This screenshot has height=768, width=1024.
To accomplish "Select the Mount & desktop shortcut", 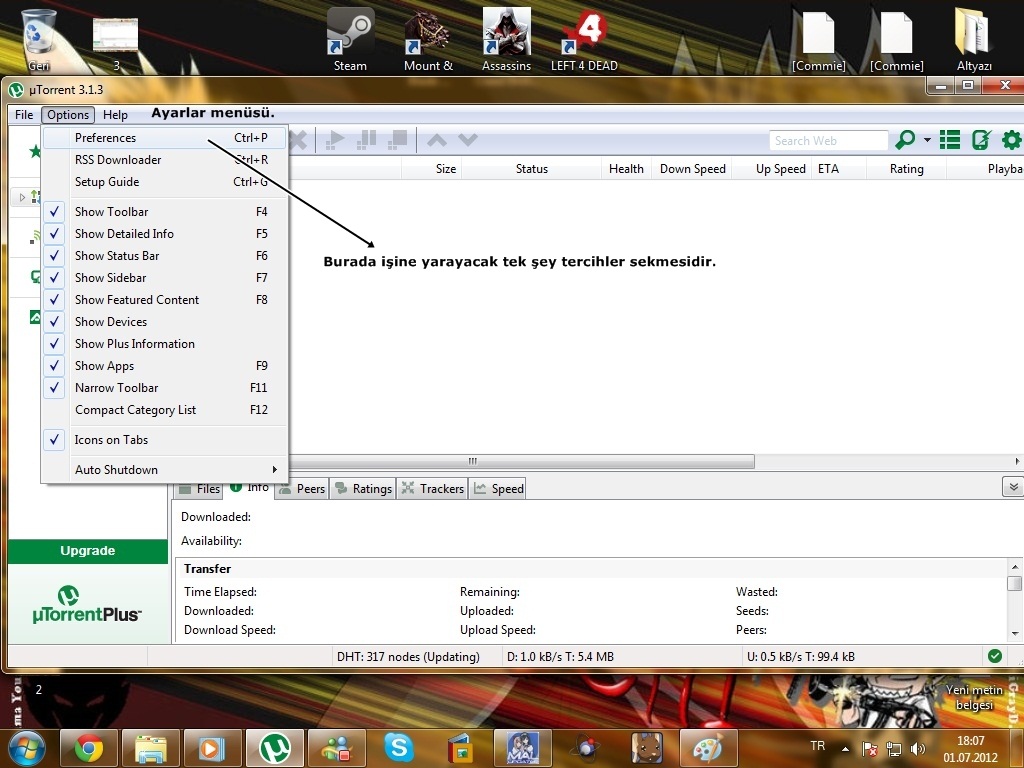I will tap(428, 40).
